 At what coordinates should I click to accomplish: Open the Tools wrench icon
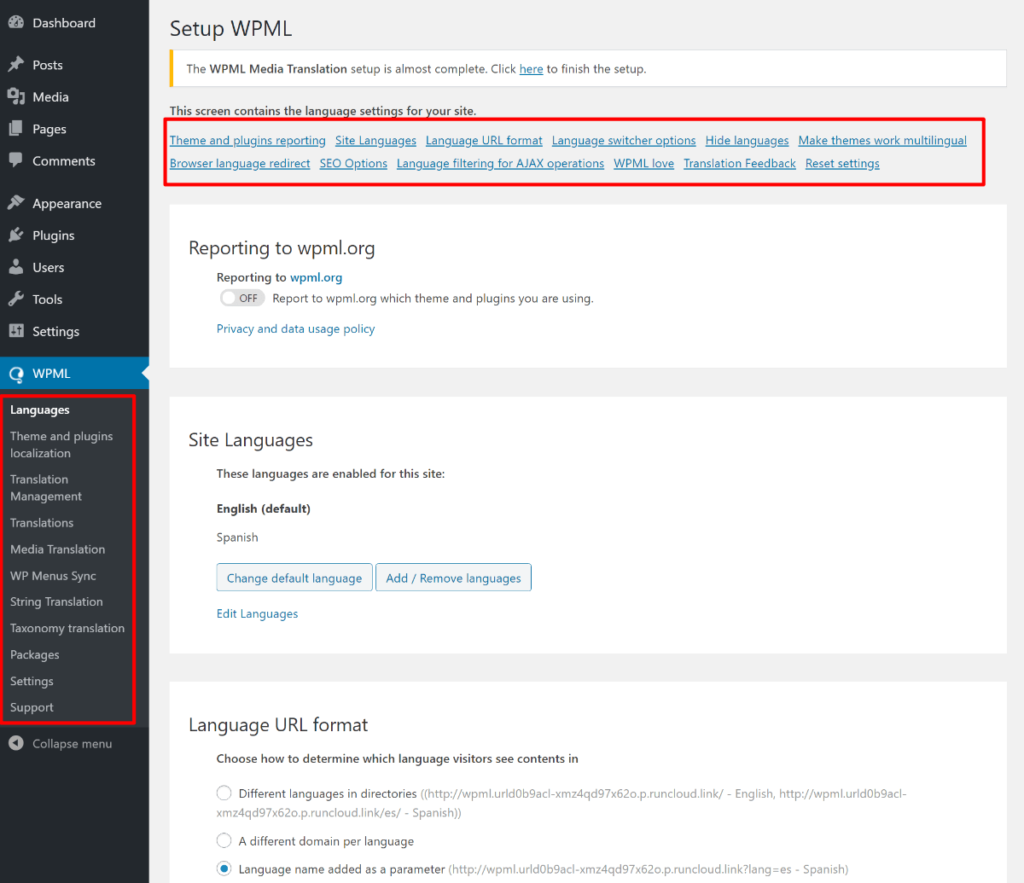[18, 299]
